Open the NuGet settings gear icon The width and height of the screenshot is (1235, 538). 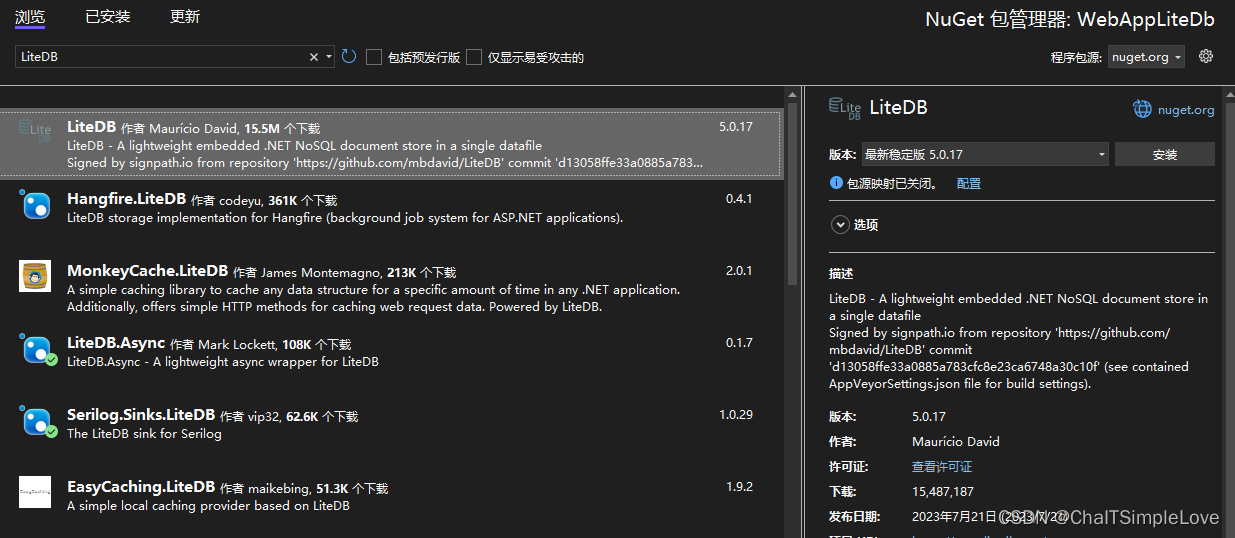1206,57
